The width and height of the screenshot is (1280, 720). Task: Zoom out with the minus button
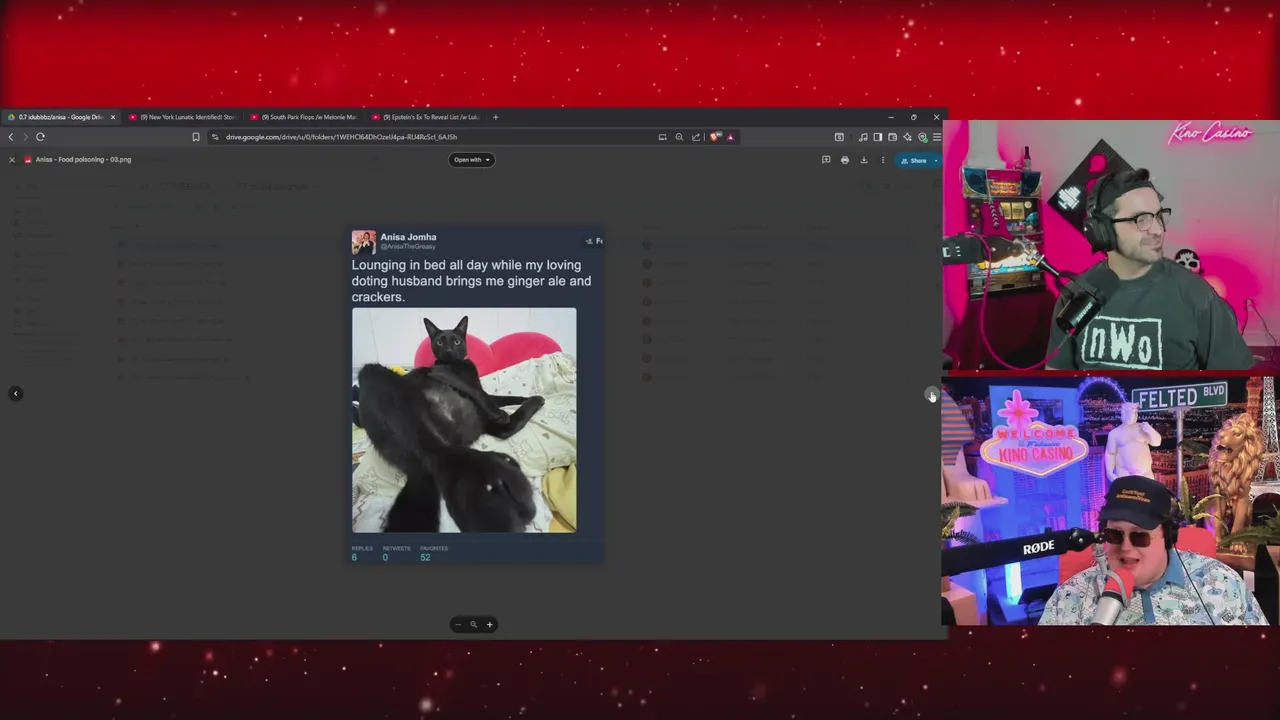pos(458,625)
